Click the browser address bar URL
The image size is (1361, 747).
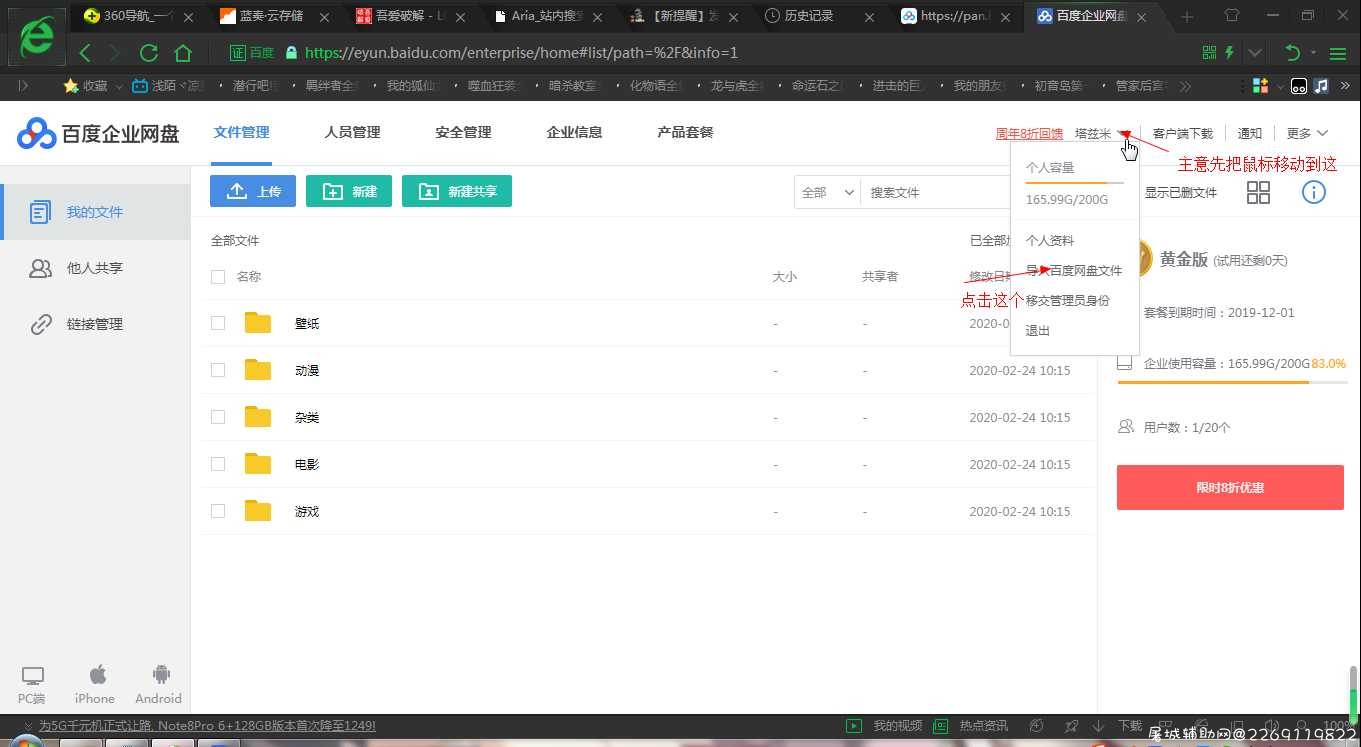click(x=521, y=53)
